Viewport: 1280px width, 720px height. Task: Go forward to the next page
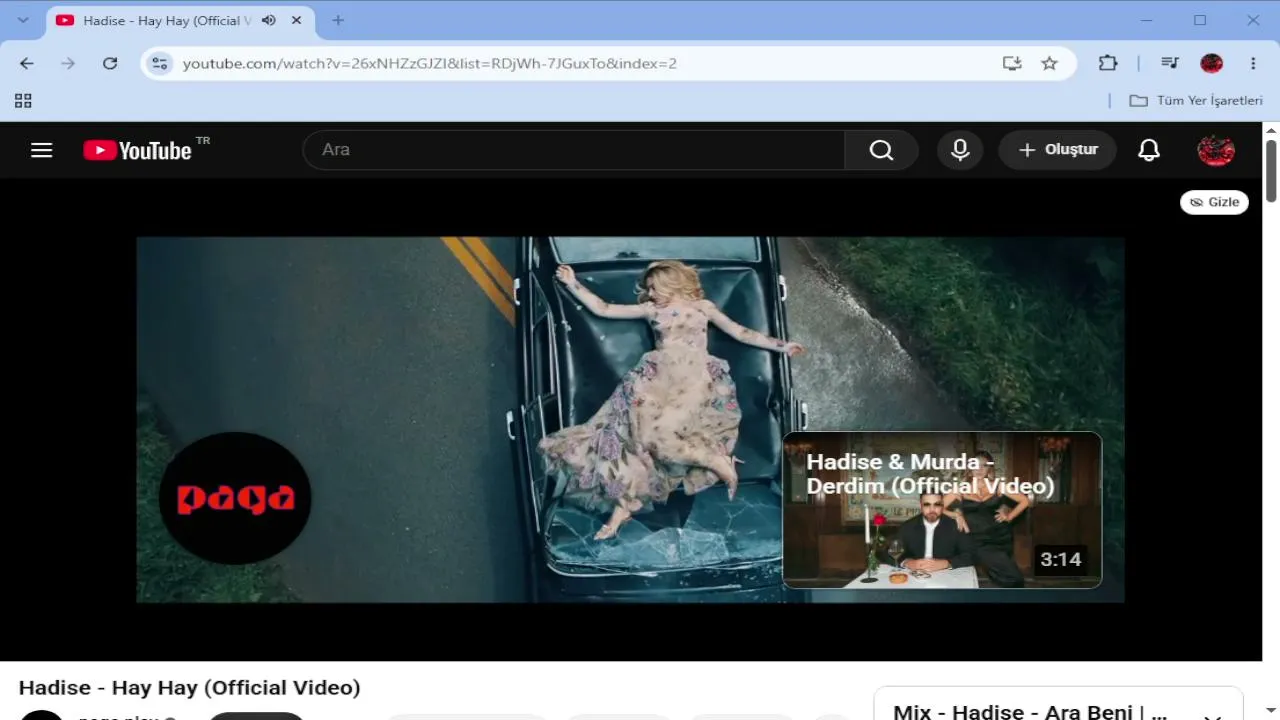click(x=68, y=63)
